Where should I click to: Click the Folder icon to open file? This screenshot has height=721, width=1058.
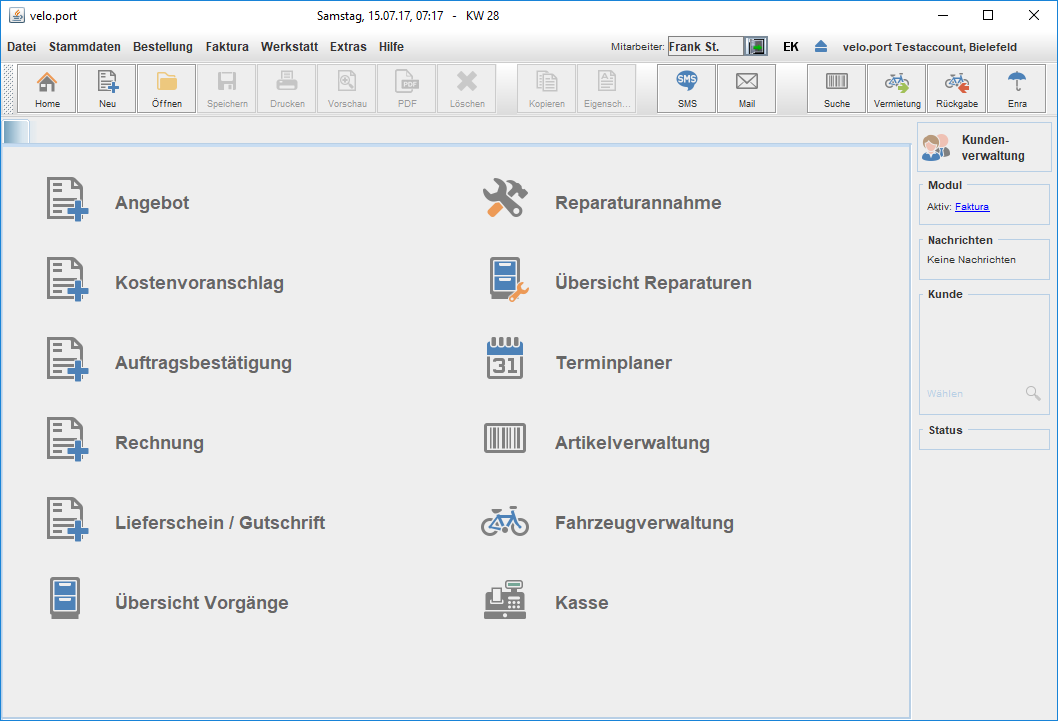pos(167,89)
